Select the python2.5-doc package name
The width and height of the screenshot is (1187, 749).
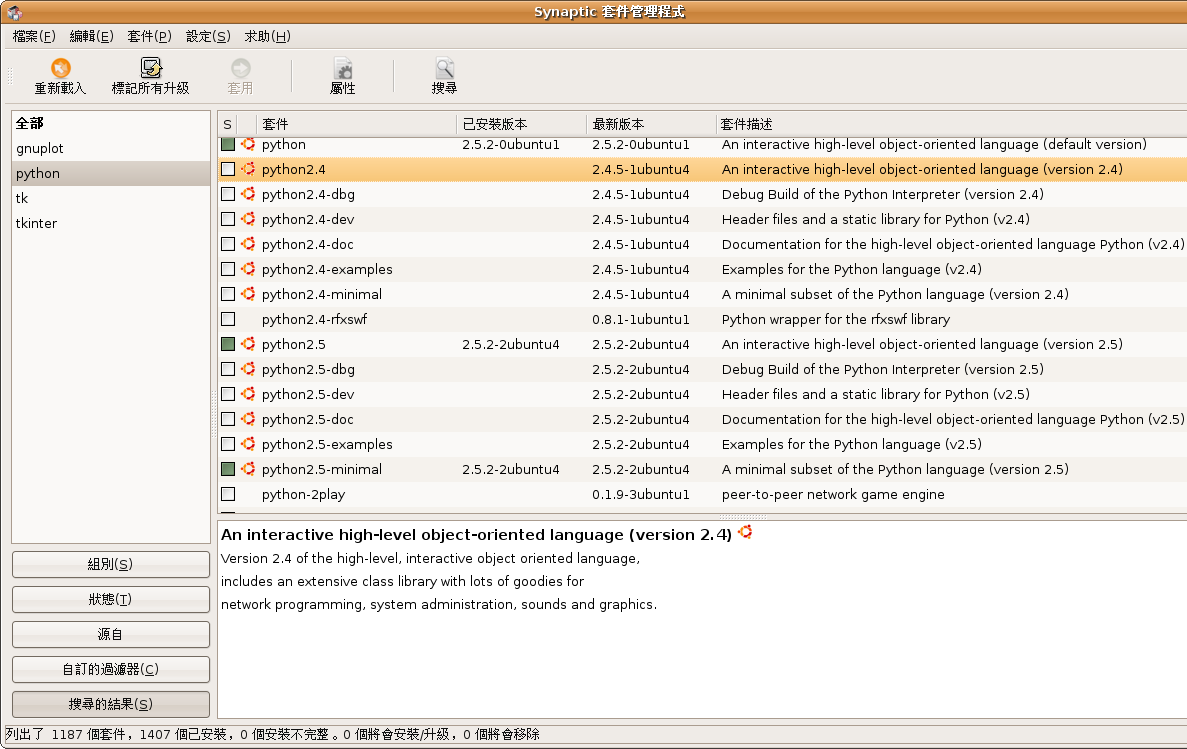tap(307, 419)
